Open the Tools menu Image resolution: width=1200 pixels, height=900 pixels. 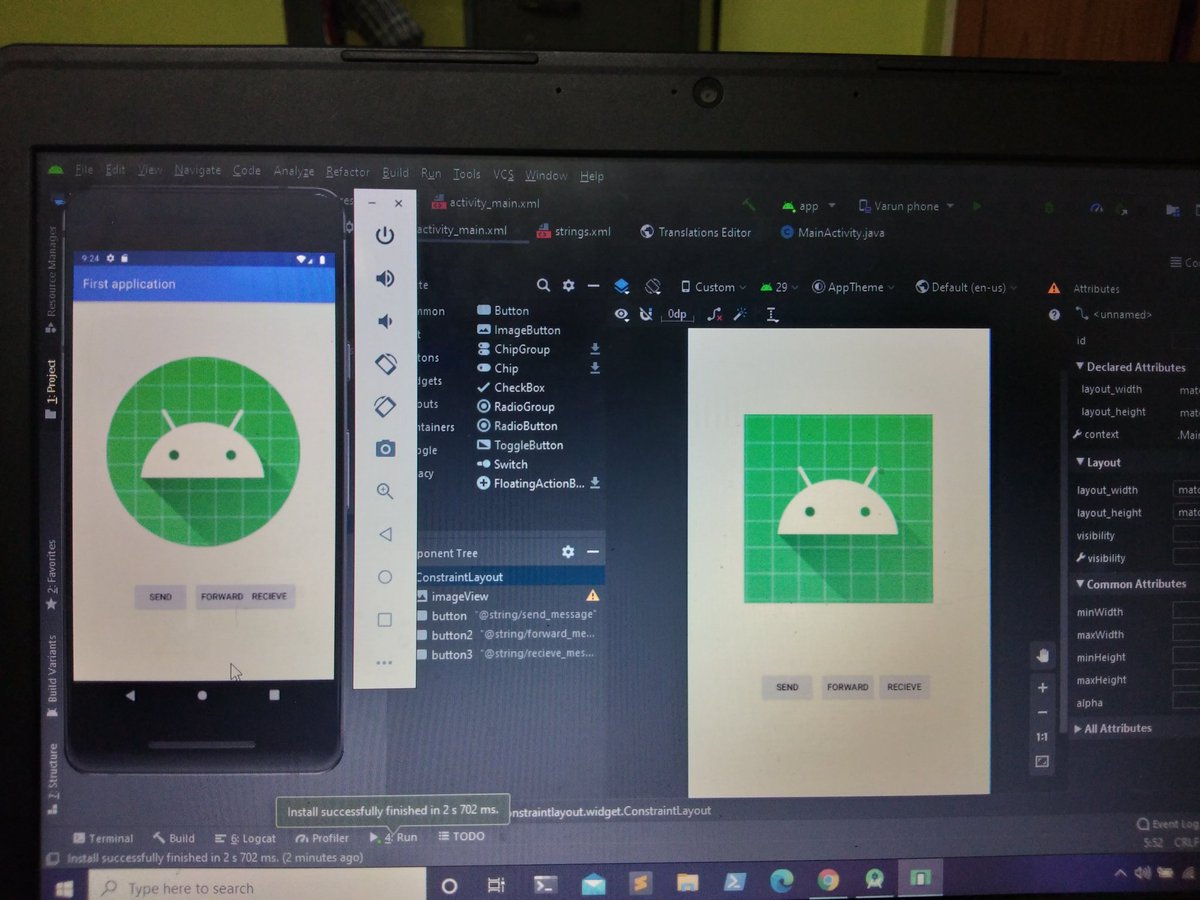(466, 174)
